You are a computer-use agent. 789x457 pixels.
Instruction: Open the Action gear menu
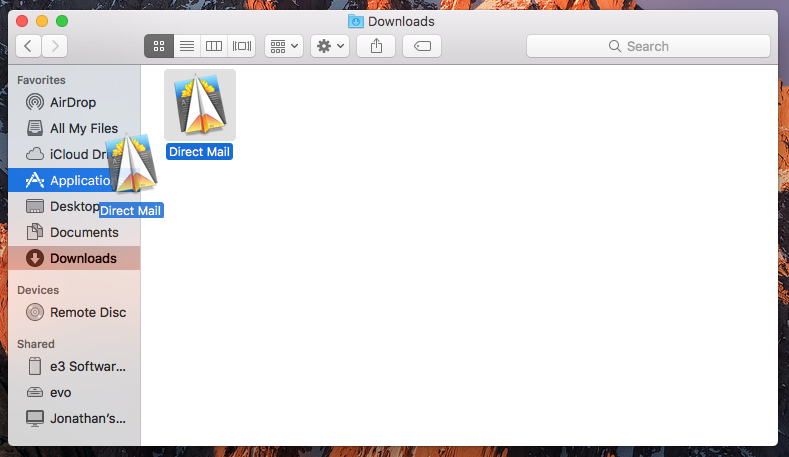tap(330, 46)
